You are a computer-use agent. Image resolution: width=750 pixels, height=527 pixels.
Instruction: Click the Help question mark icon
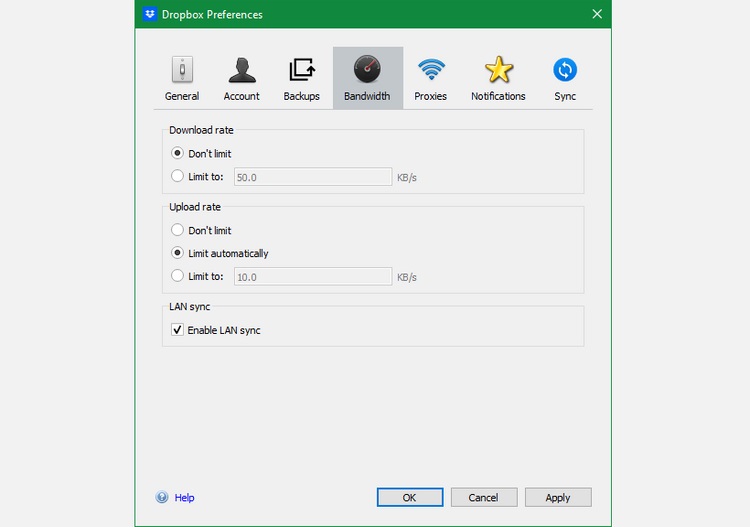click(162, 497)
